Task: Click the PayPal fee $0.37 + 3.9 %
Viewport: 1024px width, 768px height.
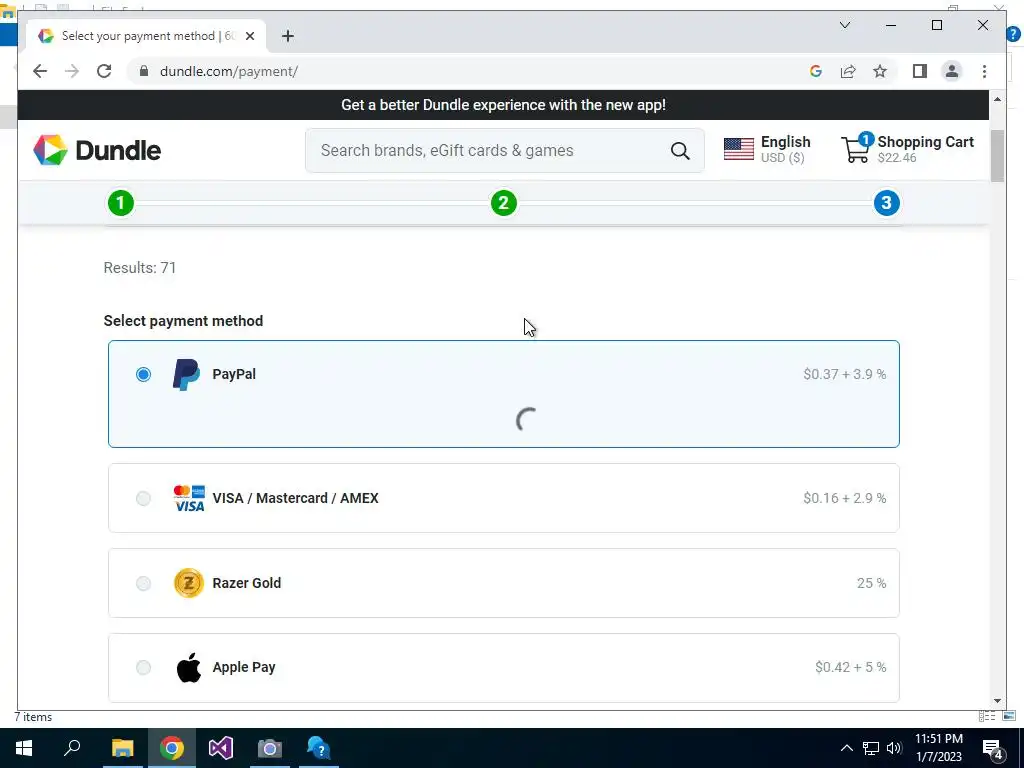Action: tap(844, 374)
